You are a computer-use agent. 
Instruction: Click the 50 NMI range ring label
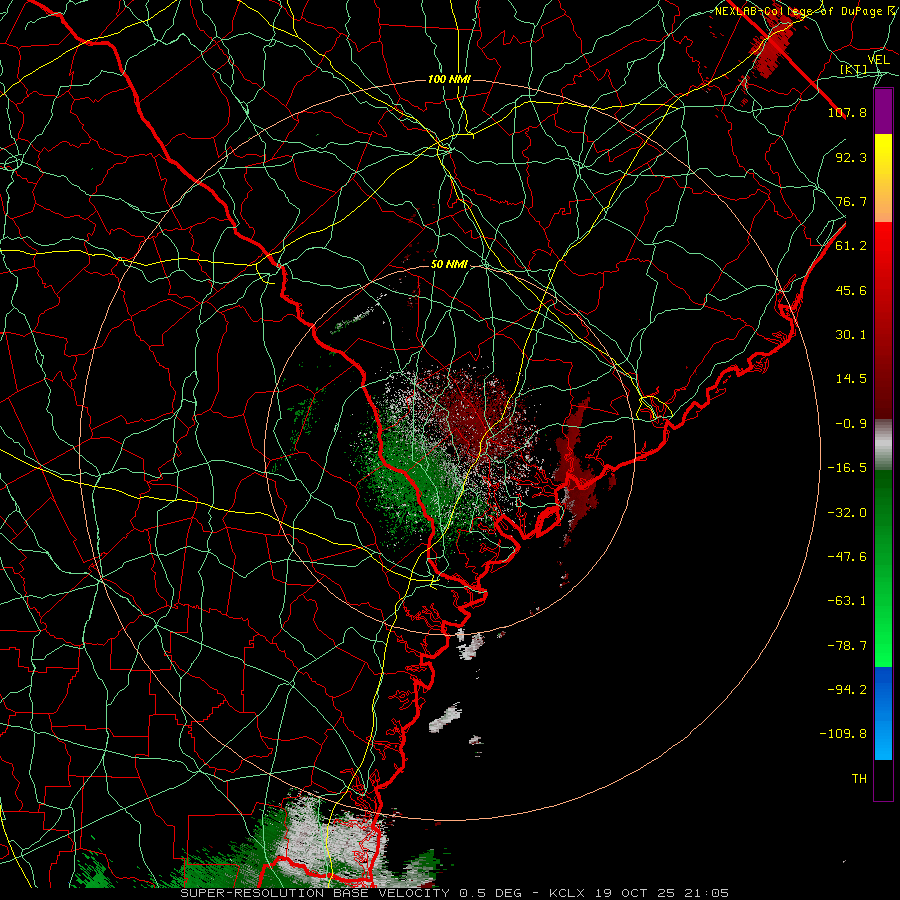(x=449, y=265)
